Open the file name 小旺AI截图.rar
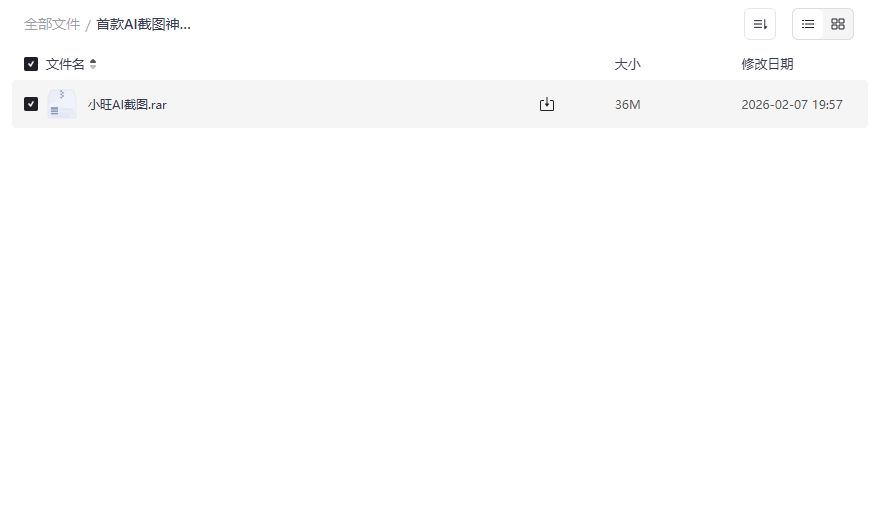This screenshot has width=878, height=519. (x=127, y=104)
